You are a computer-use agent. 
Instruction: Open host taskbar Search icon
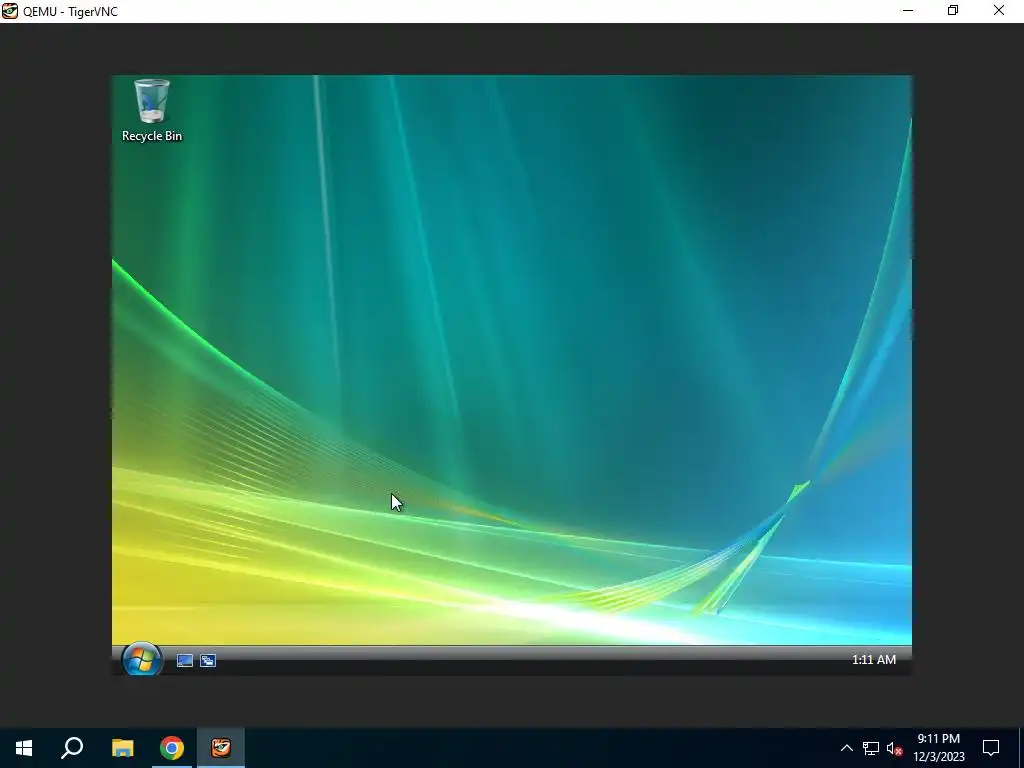(72, 748)
